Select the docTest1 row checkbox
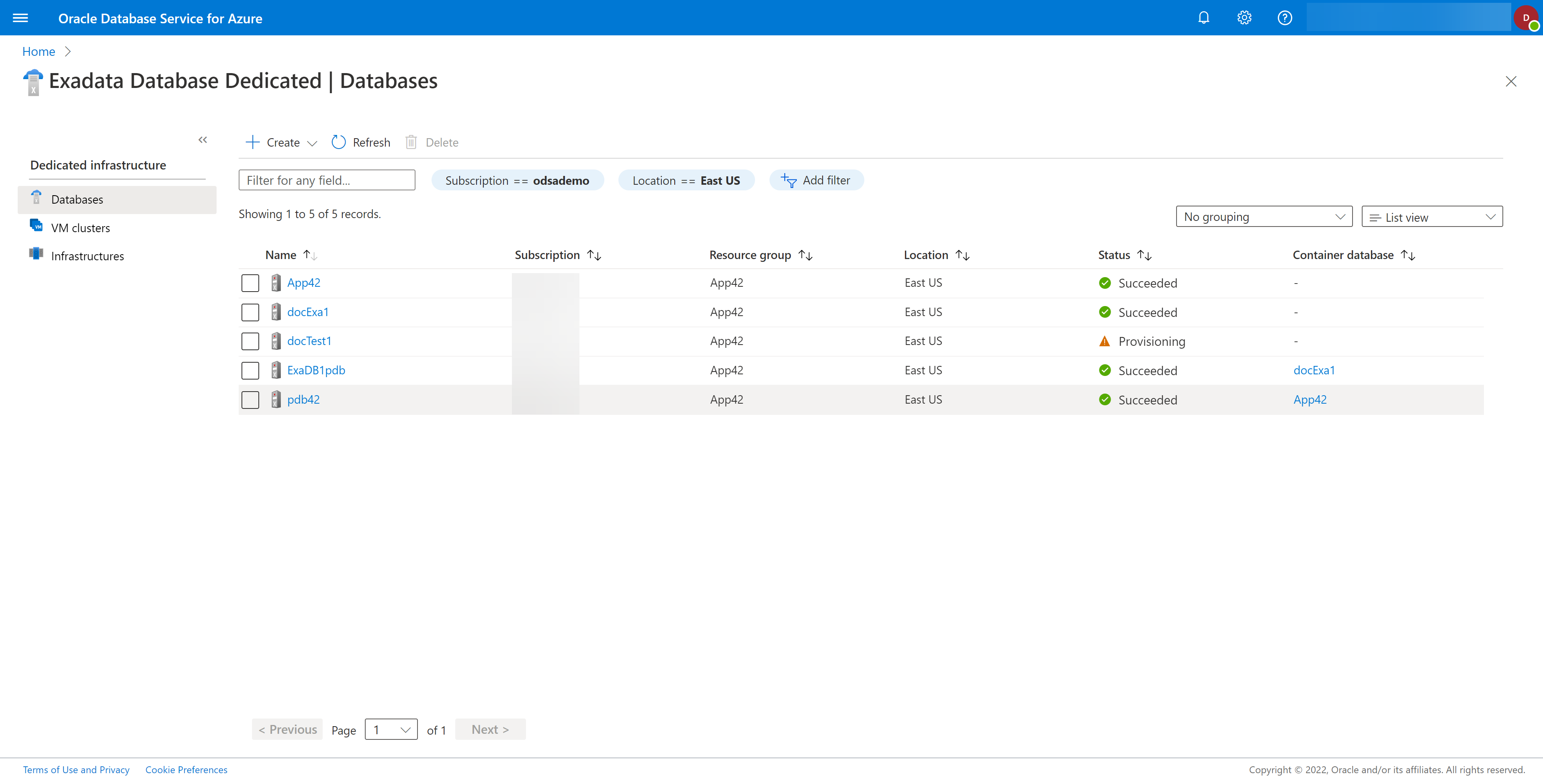 pyautogui.click(x=250, y=341)
